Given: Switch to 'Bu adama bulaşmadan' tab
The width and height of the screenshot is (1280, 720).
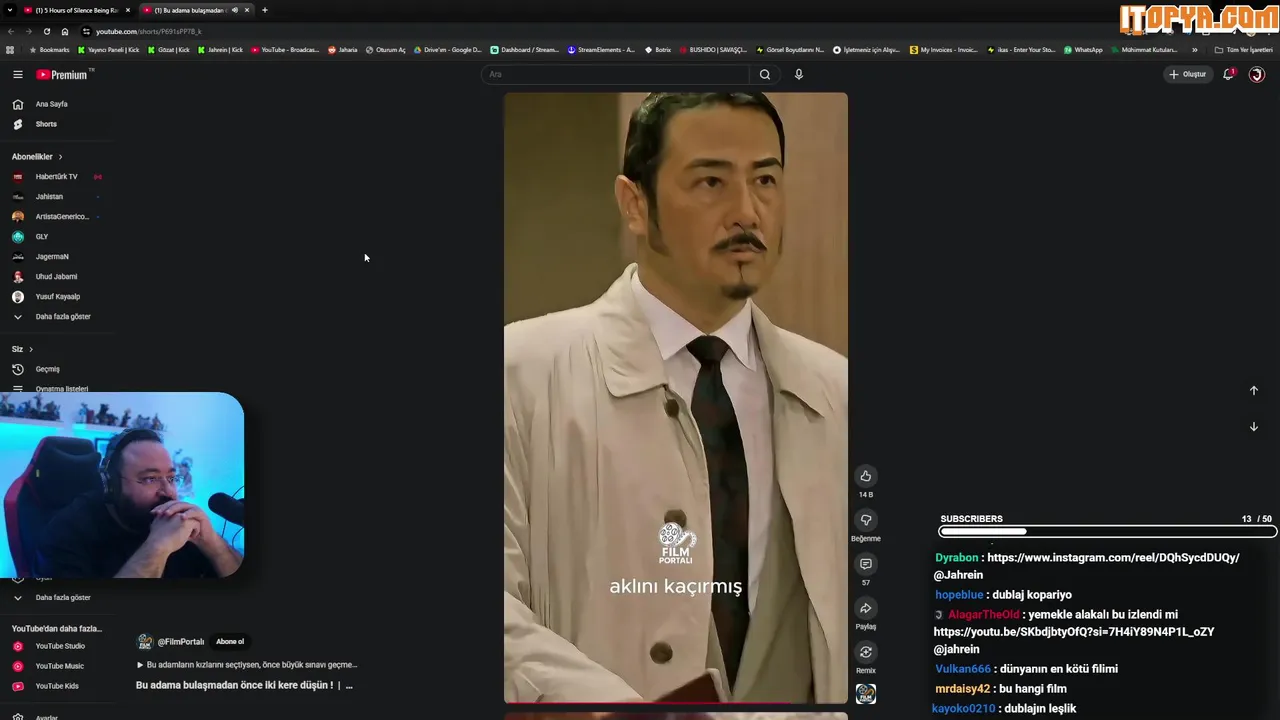Looking at the screenshot, I should pos(195,10).
